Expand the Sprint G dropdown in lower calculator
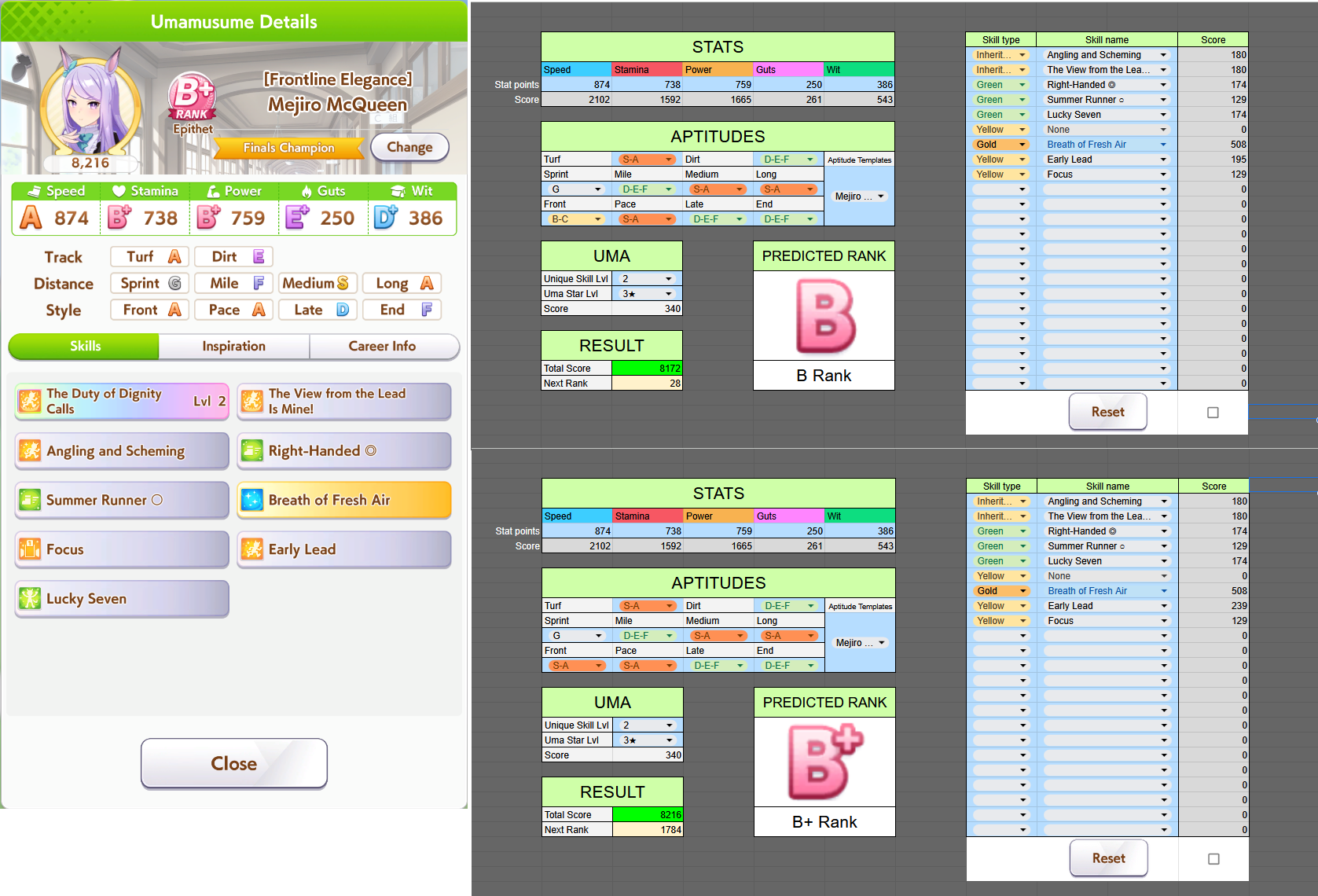Screen dimensions: 1318x896 click(577, 636)
